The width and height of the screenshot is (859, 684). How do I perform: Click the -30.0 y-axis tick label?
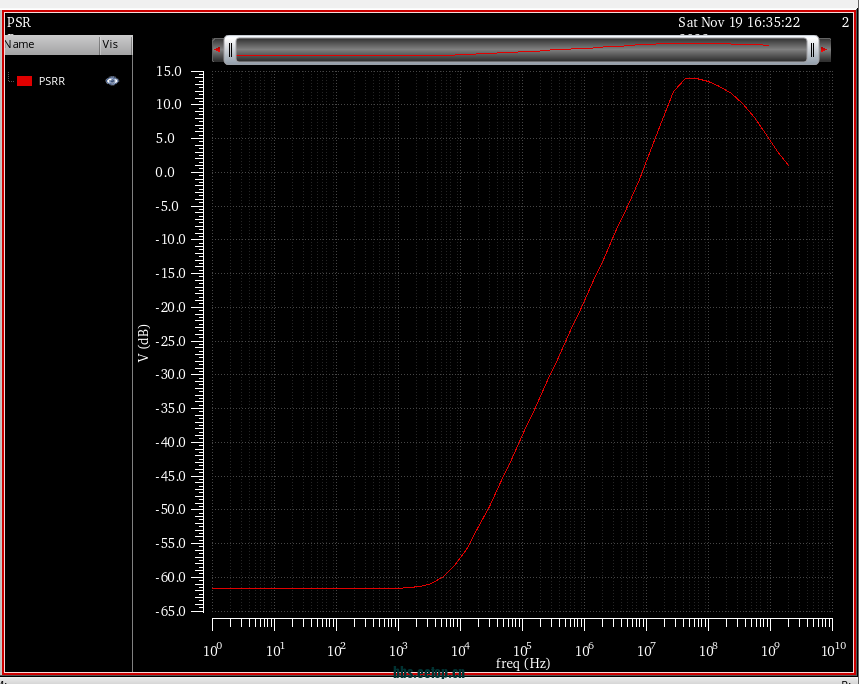[x=171, y=375]
